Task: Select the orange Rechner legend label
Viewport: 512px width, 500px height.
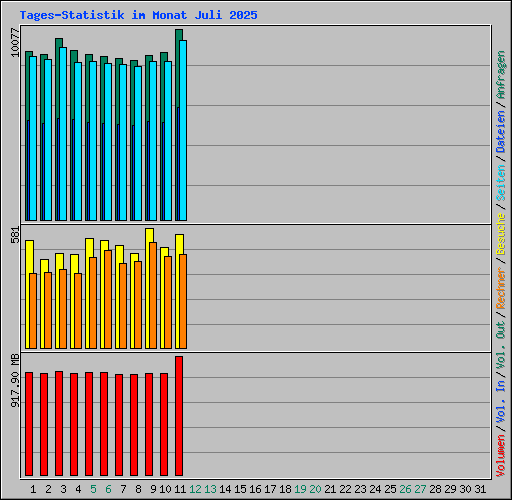Action: click(501, 288)
